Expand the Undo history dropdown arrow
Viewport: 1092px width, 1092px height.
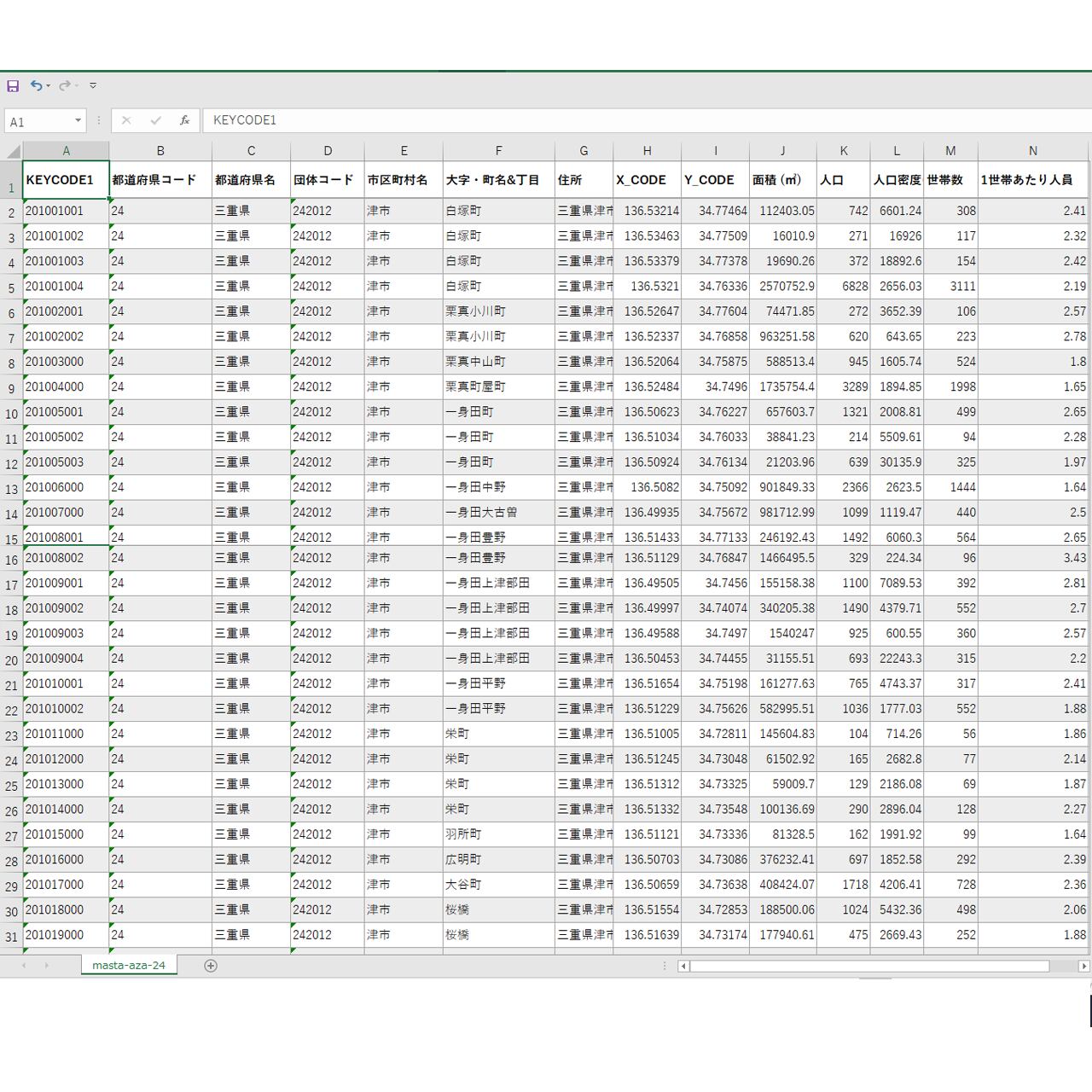tap(48, 86)
